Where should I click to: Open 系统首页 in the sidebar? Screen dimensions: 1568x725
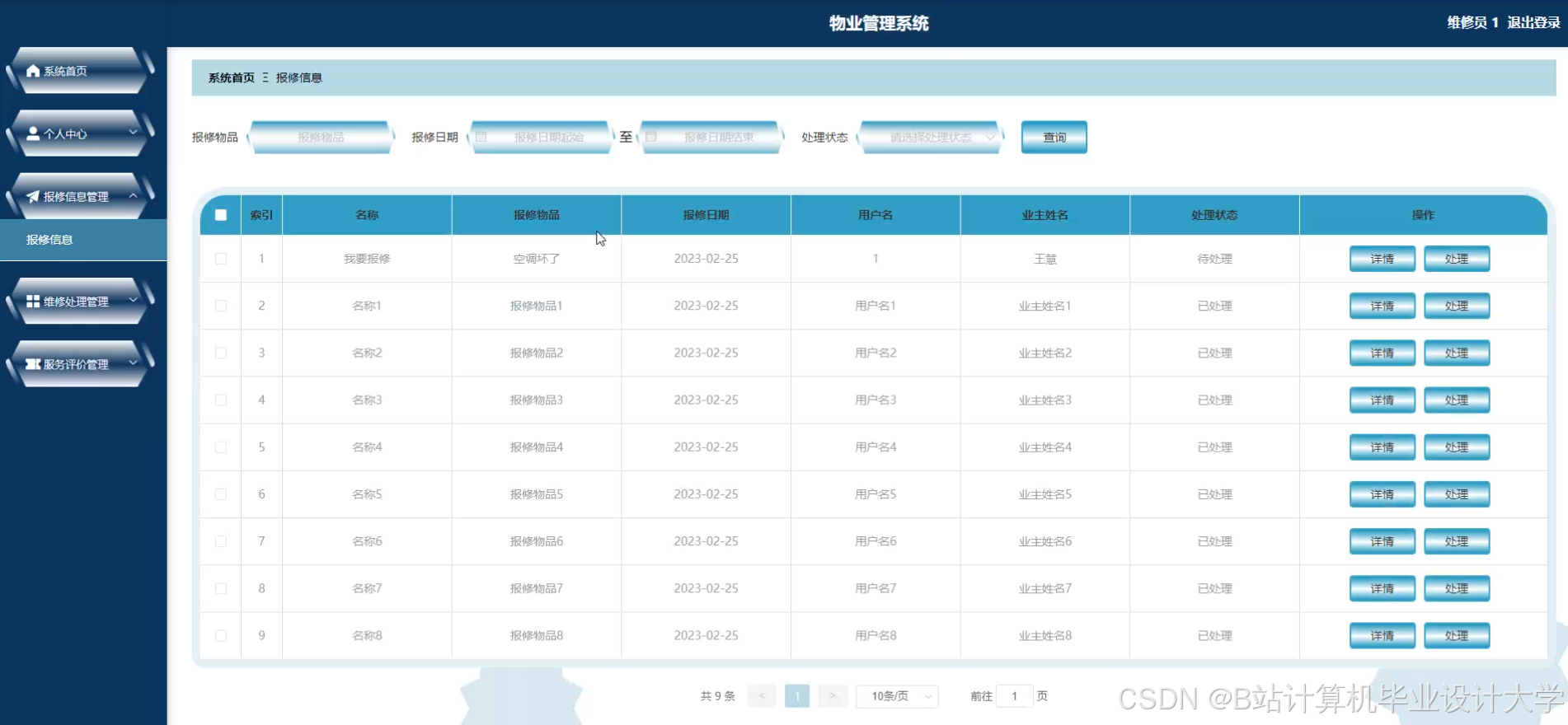tap(80, 71)
